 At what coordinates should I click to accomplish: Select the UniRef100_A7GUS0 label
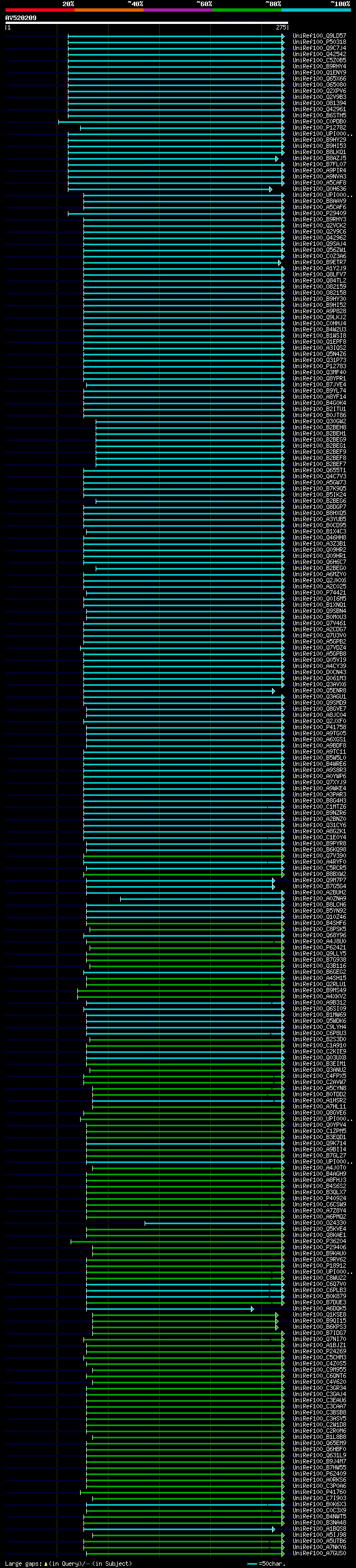pos(319,1554)
